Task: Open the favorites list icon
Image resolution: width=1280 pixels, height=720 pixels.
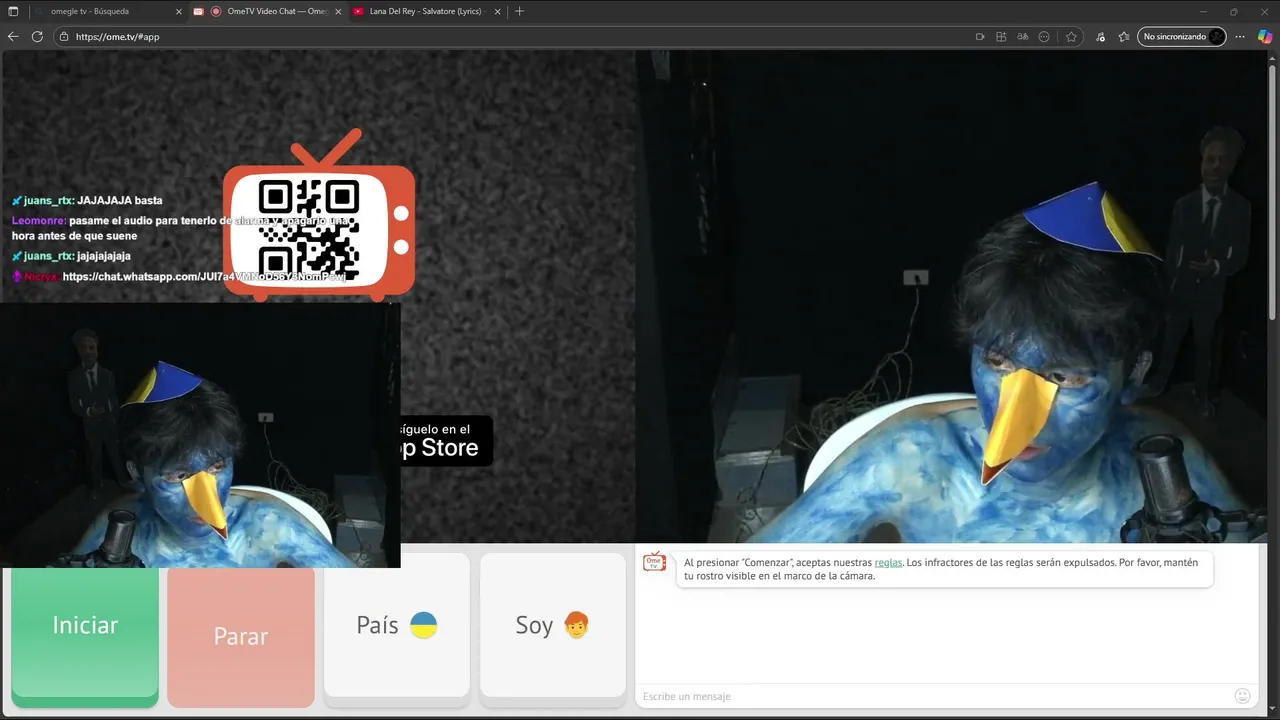Action: [x=1124, y=36]
